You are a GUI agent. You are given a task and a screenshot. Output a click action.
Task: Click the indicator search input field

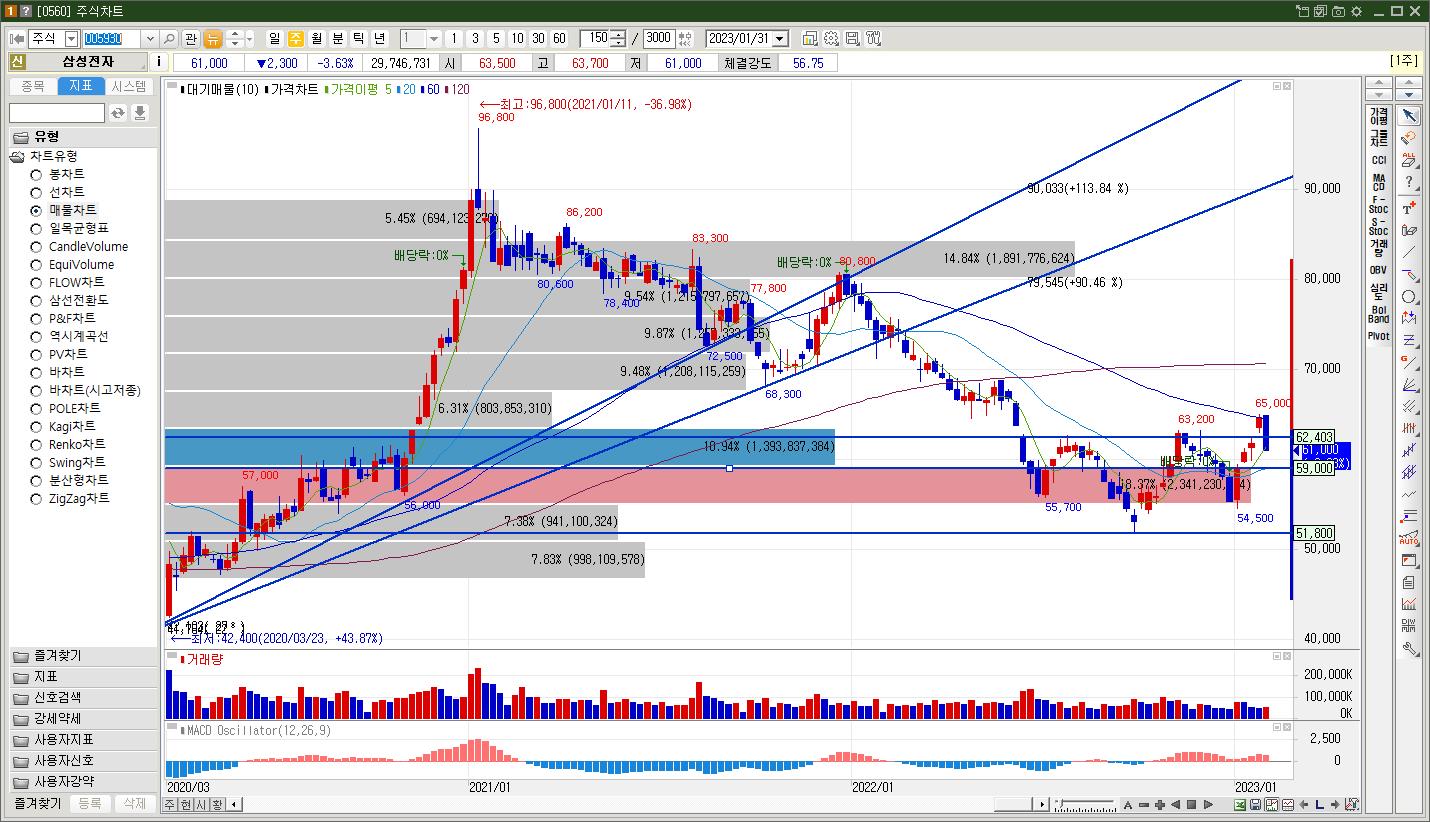[57, 113]
